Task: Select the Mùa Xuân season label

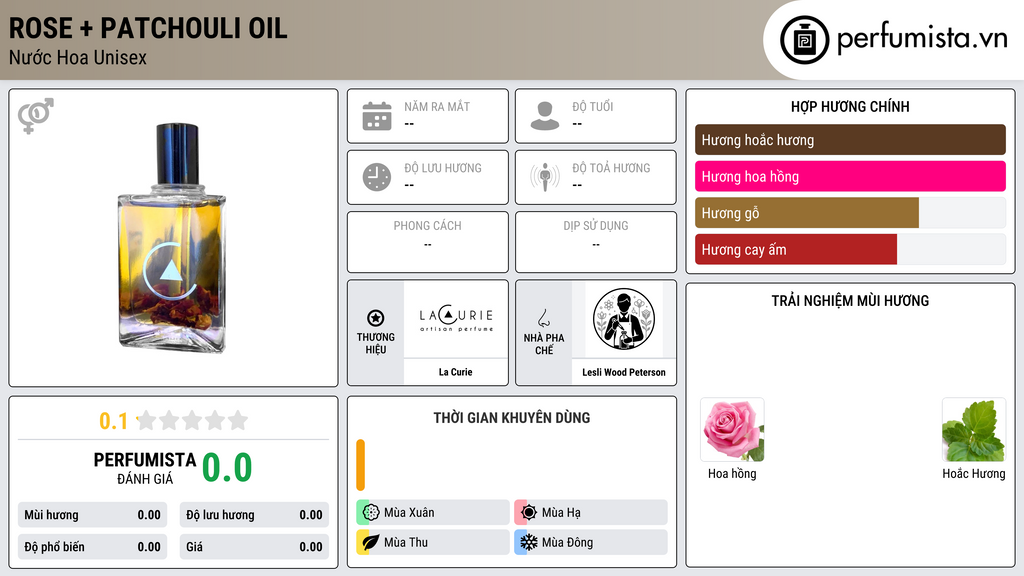Action: coord(409,513)
